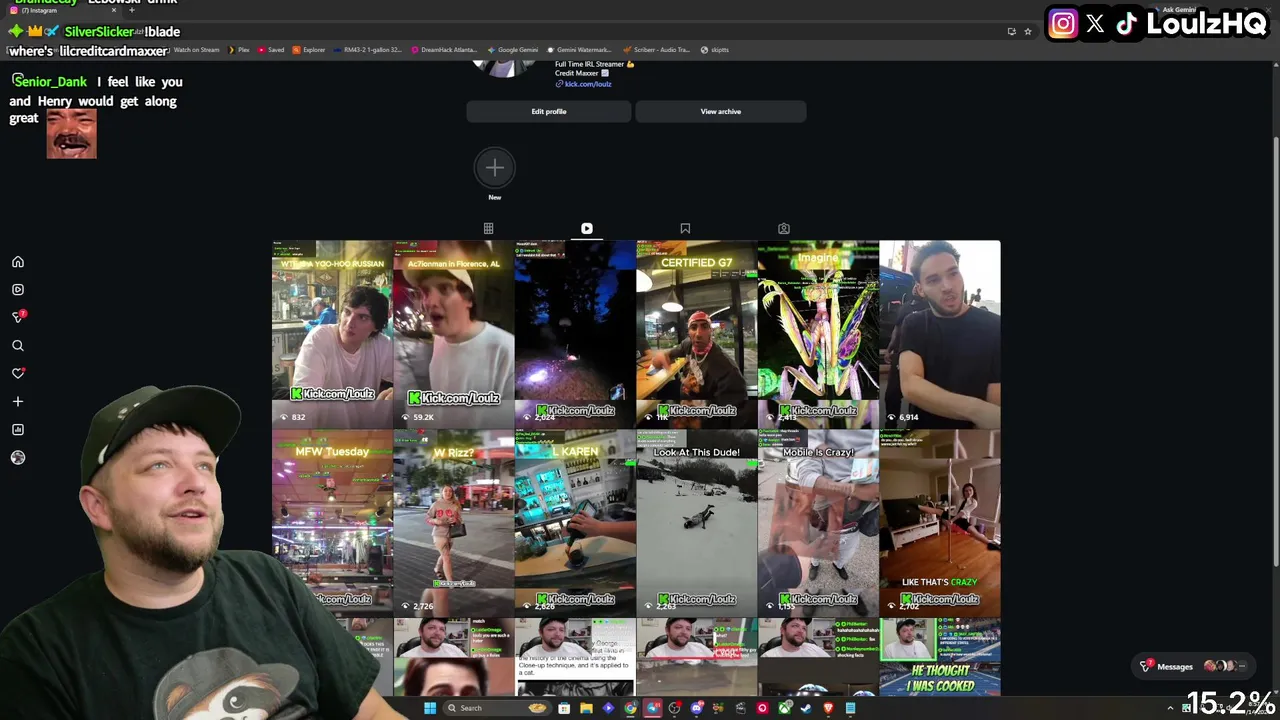Click the View archive button
1280x720 pixels.
coord(720,111)
